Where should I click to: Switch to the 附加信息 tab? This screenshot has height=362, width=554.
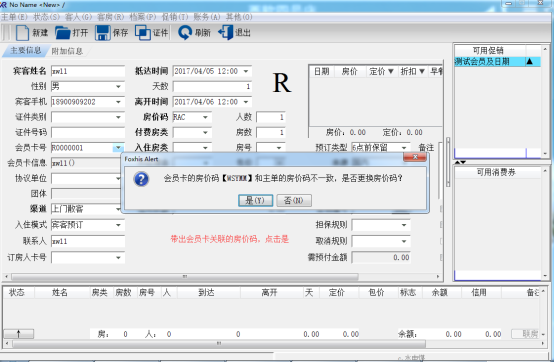click(x=67, y=51)
